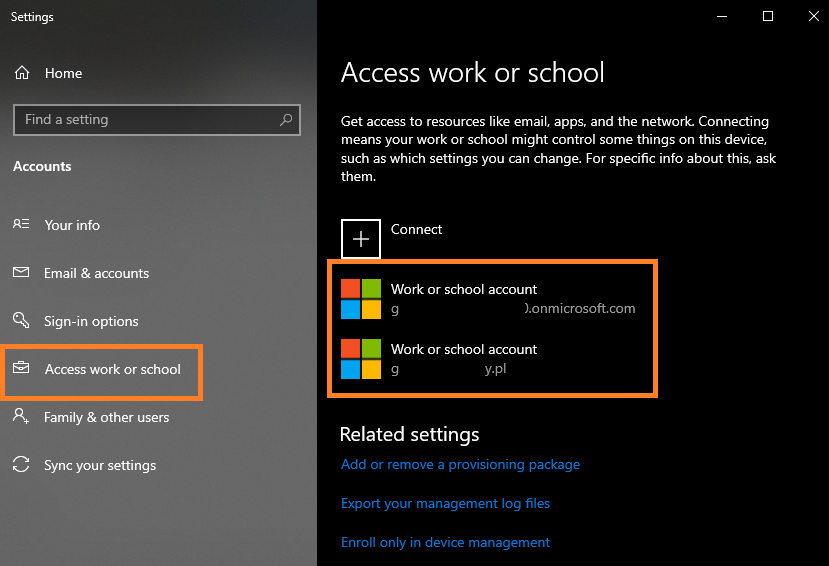Click the Sign-in options key icon

(x=21, y=320)
